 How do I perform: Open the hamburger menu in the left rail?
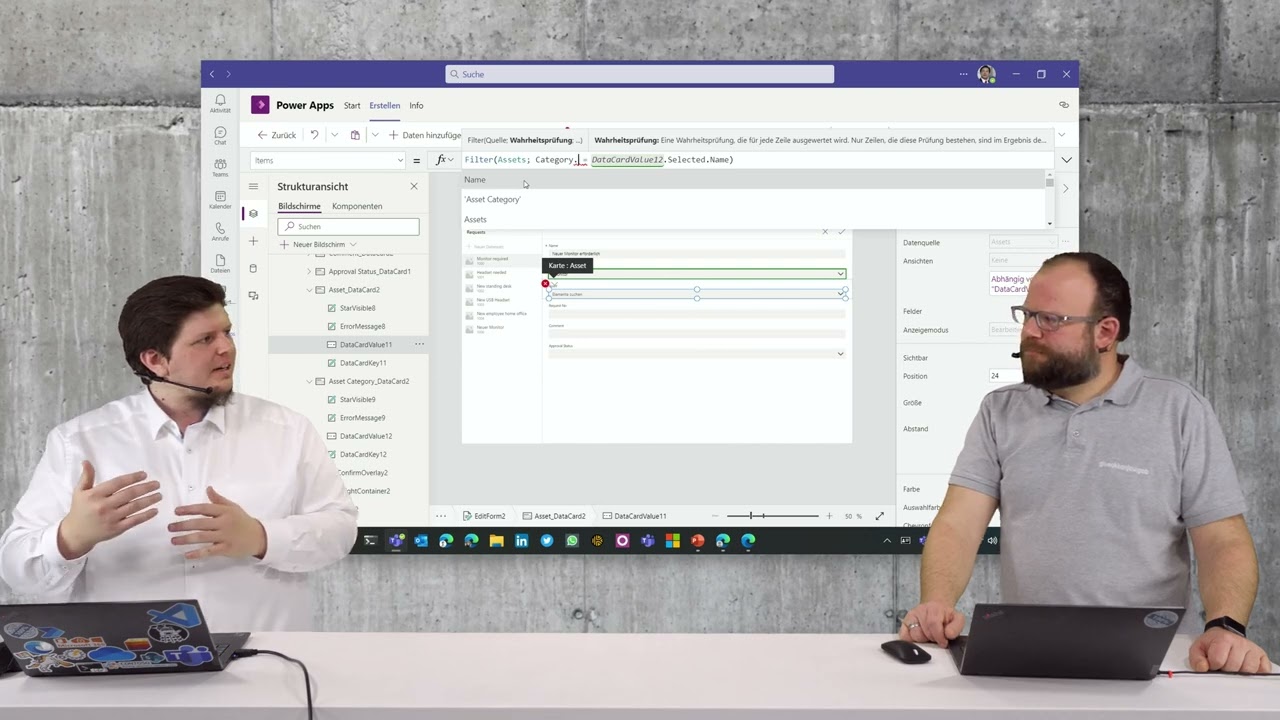click(253, 187)
